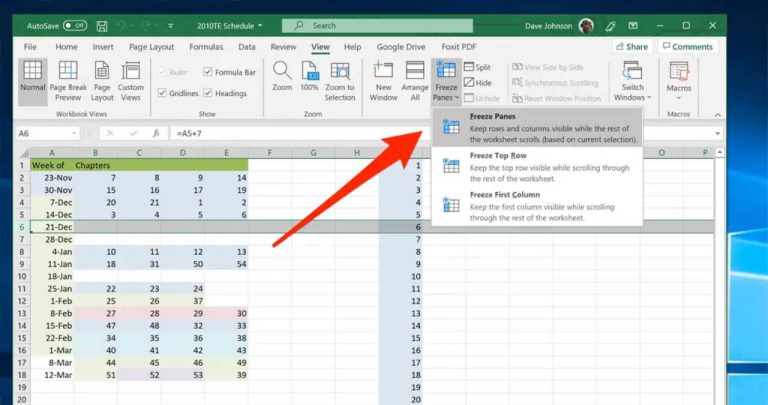Open the Help tab
The image size is (768, 405).
click(352, 47)
